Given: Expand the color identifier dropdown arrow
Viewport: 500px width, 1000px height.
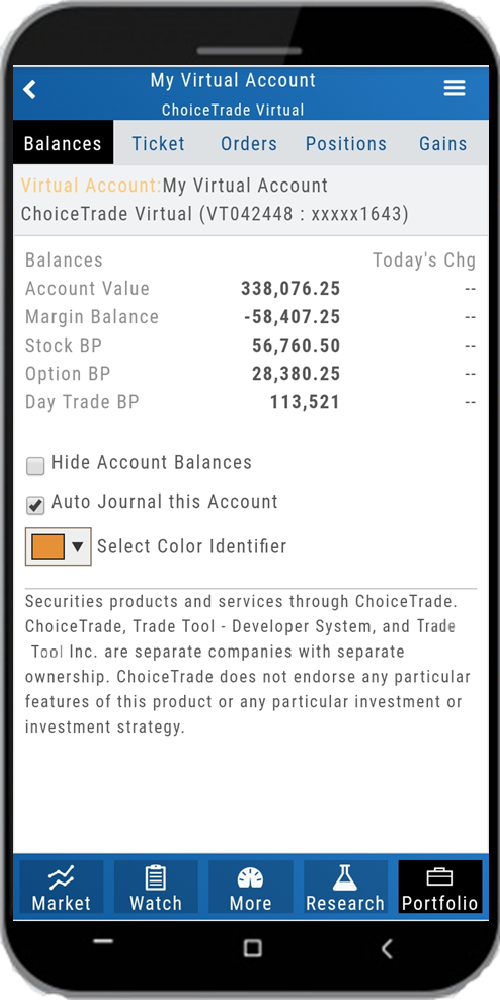Looking at the screenshot, I should 78,547.
